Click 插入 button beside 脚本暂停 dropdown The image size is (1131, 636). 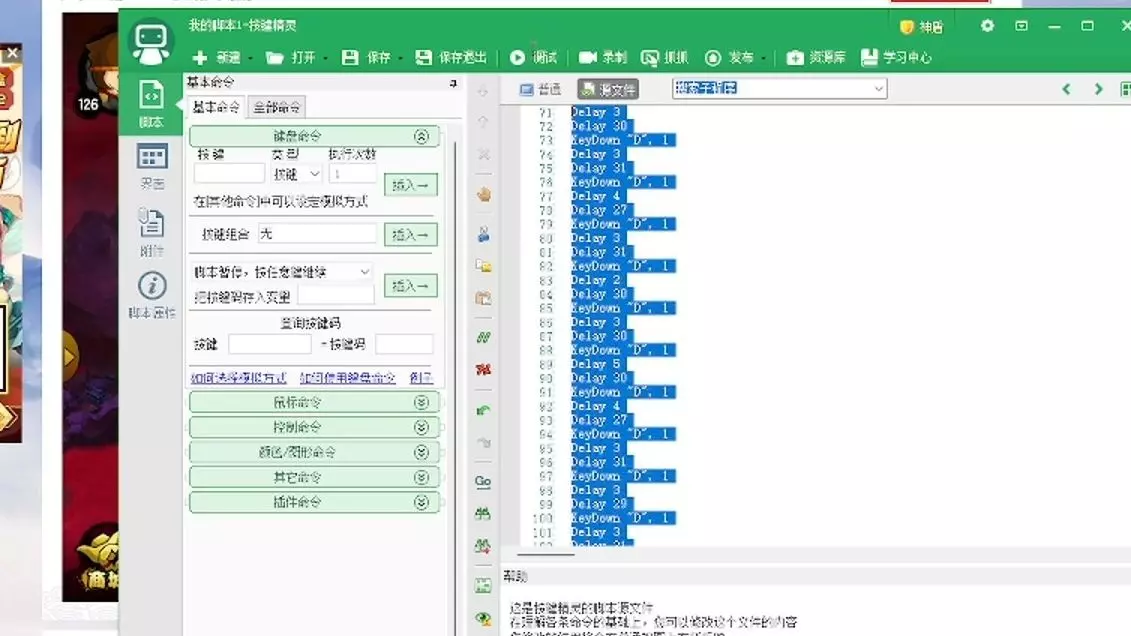point(410,286)
